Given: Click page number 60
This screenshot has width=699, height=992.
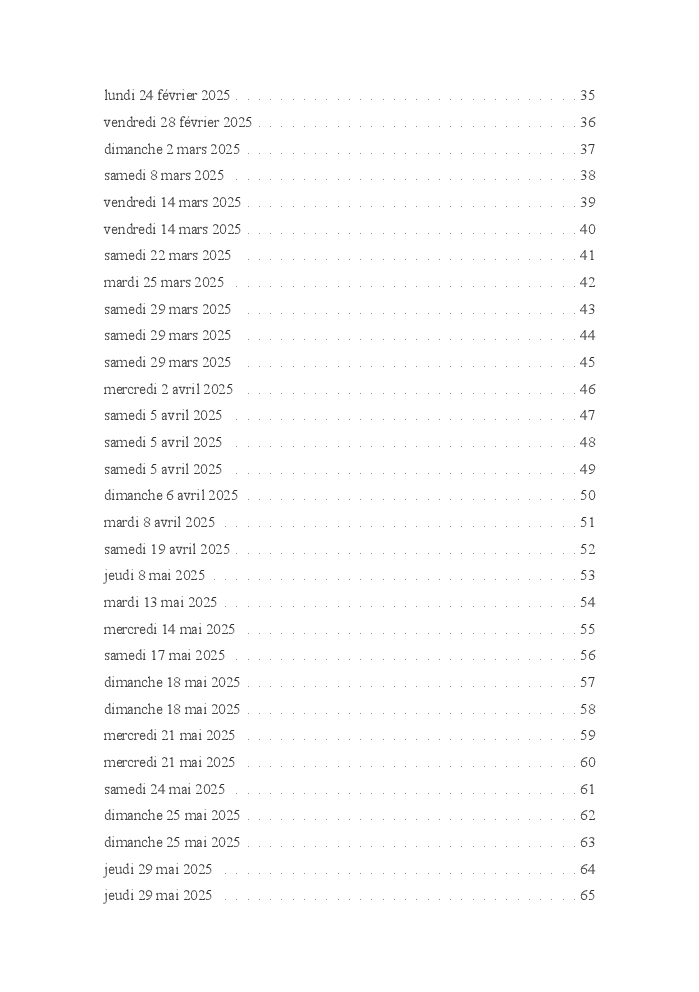Looking at the screenshot, I should [x=588, y=762].
